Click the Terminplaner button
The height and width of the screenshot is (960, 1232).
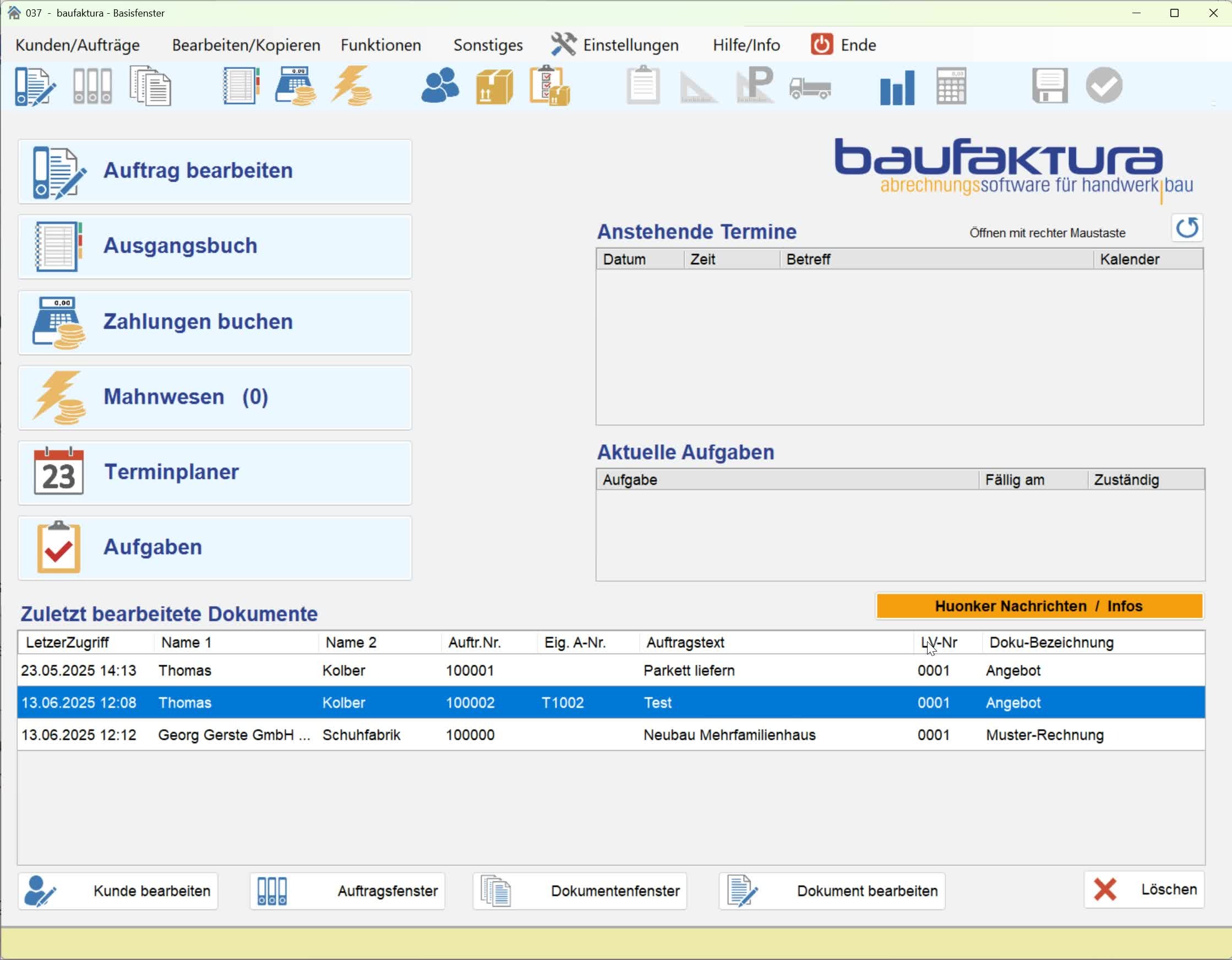point(215,473)
